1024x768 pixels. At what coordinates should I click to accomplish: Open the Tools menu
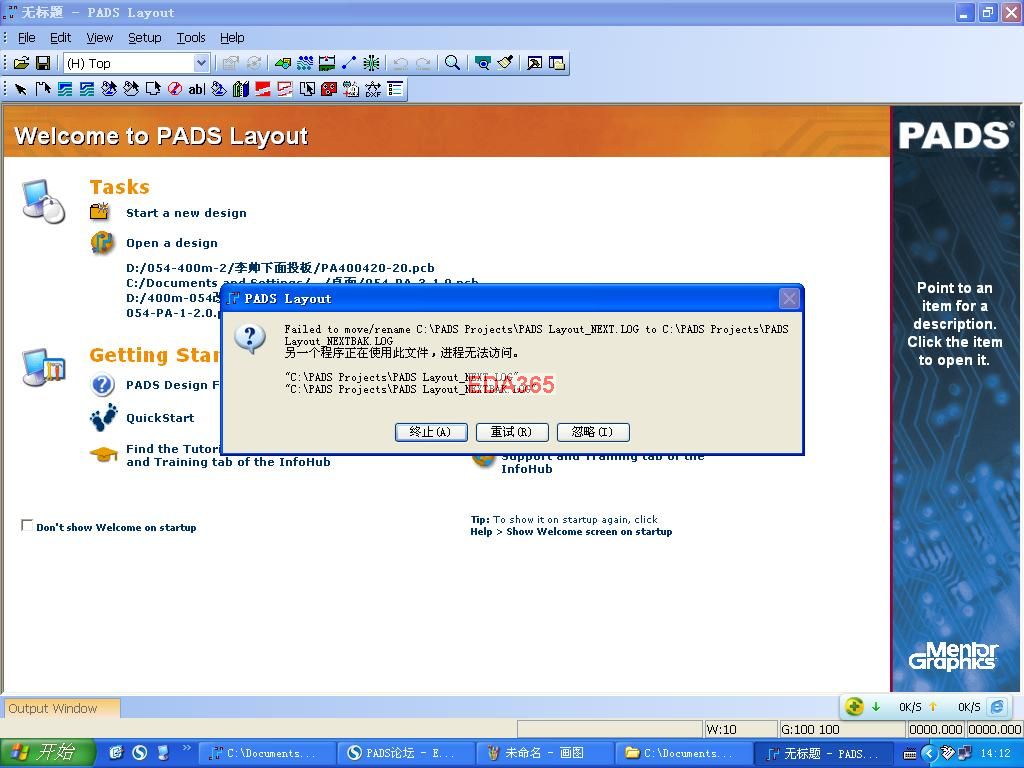coord(191,38)
